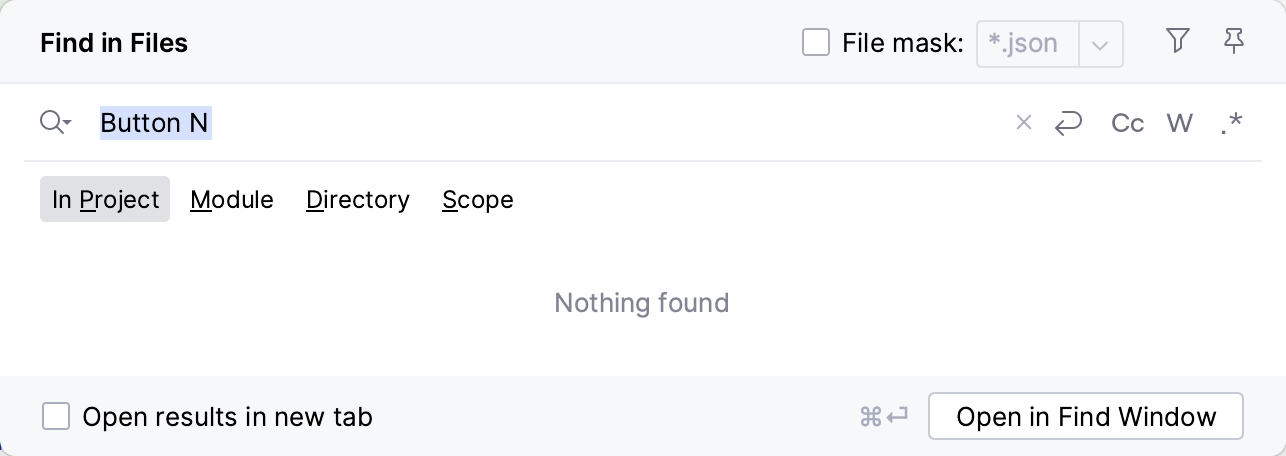
Task: Click Open in Find Window button
Action: (x=1086, y=417)
